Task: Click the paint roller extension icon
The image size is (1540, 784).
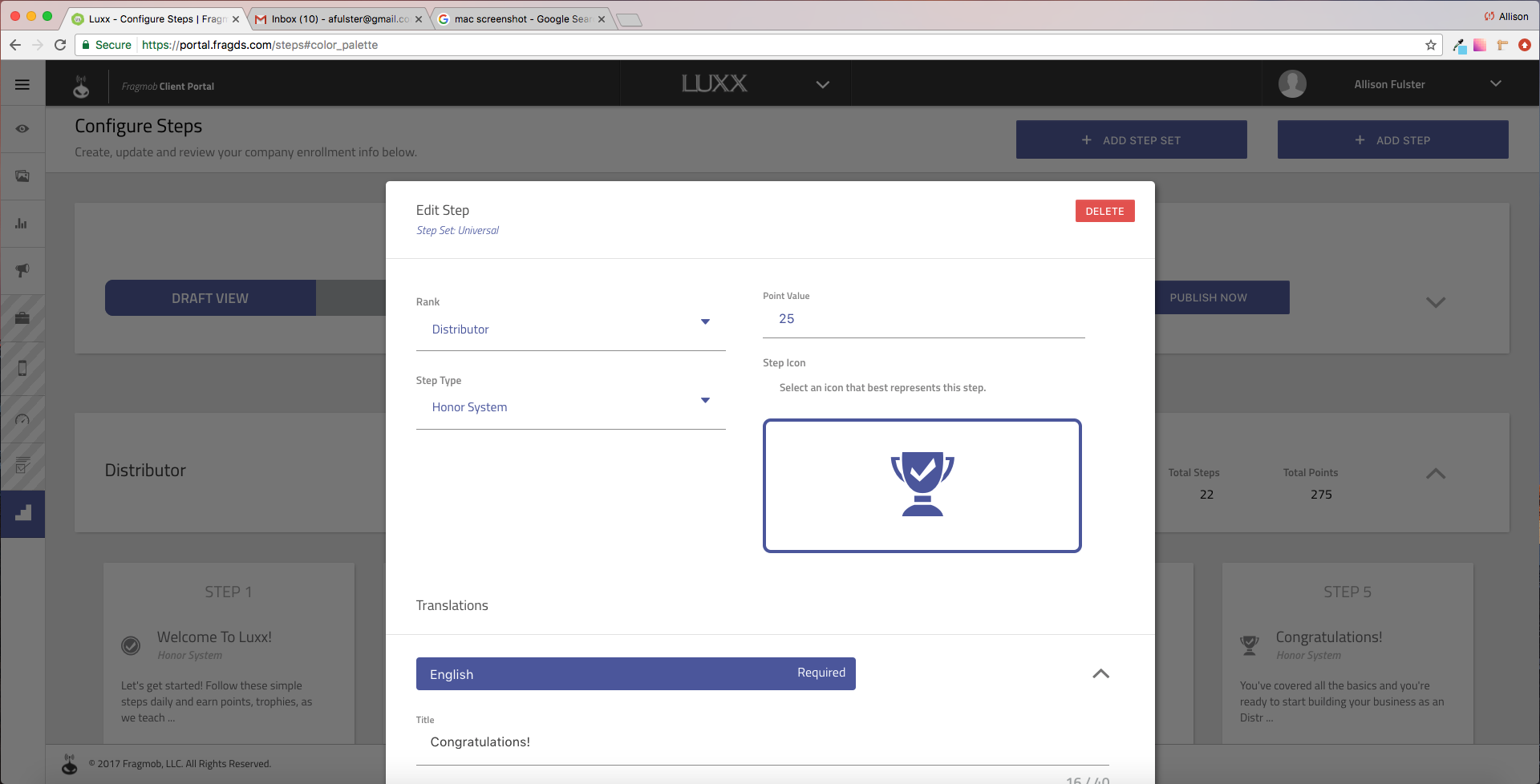Action: tap(1502, 45)
